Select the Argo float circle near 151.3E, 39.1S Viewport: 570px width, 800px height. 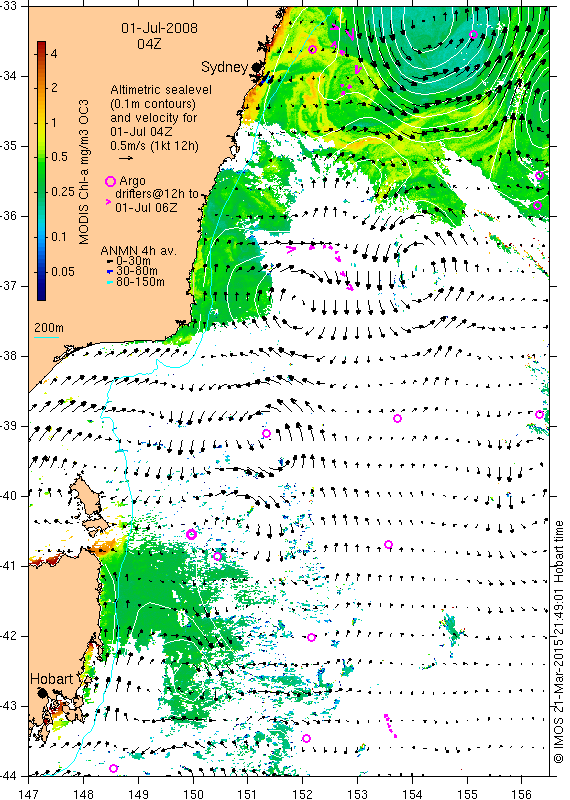(x=266, y=434)
